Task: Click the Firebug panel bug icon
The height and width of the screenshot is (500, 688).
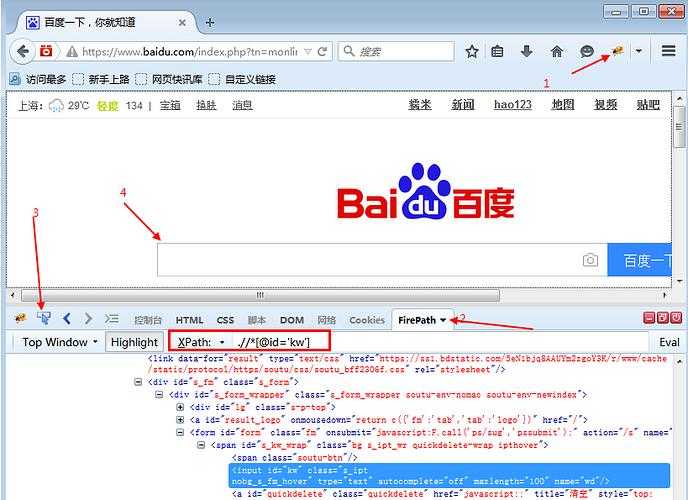Action: point(21,319)
